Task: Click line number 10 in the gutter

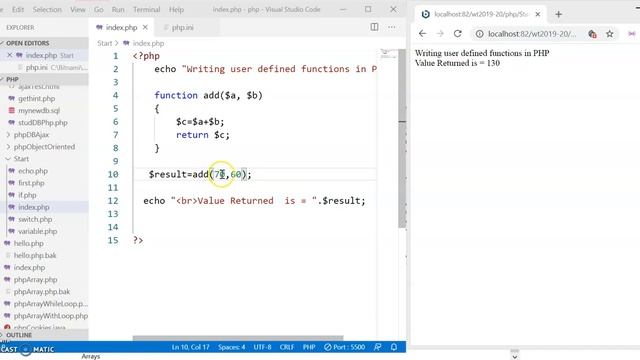Action: (x=113, y=174)
